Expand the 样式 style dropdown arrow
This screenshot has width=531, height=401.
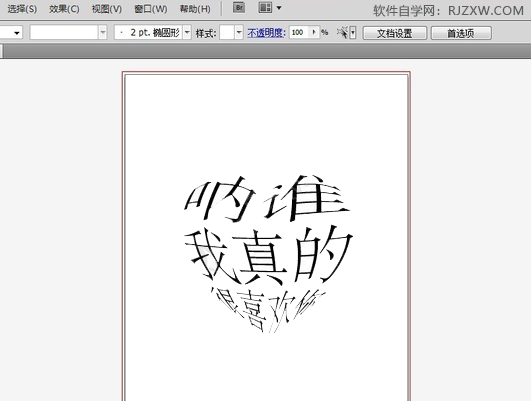coord(239,33)
